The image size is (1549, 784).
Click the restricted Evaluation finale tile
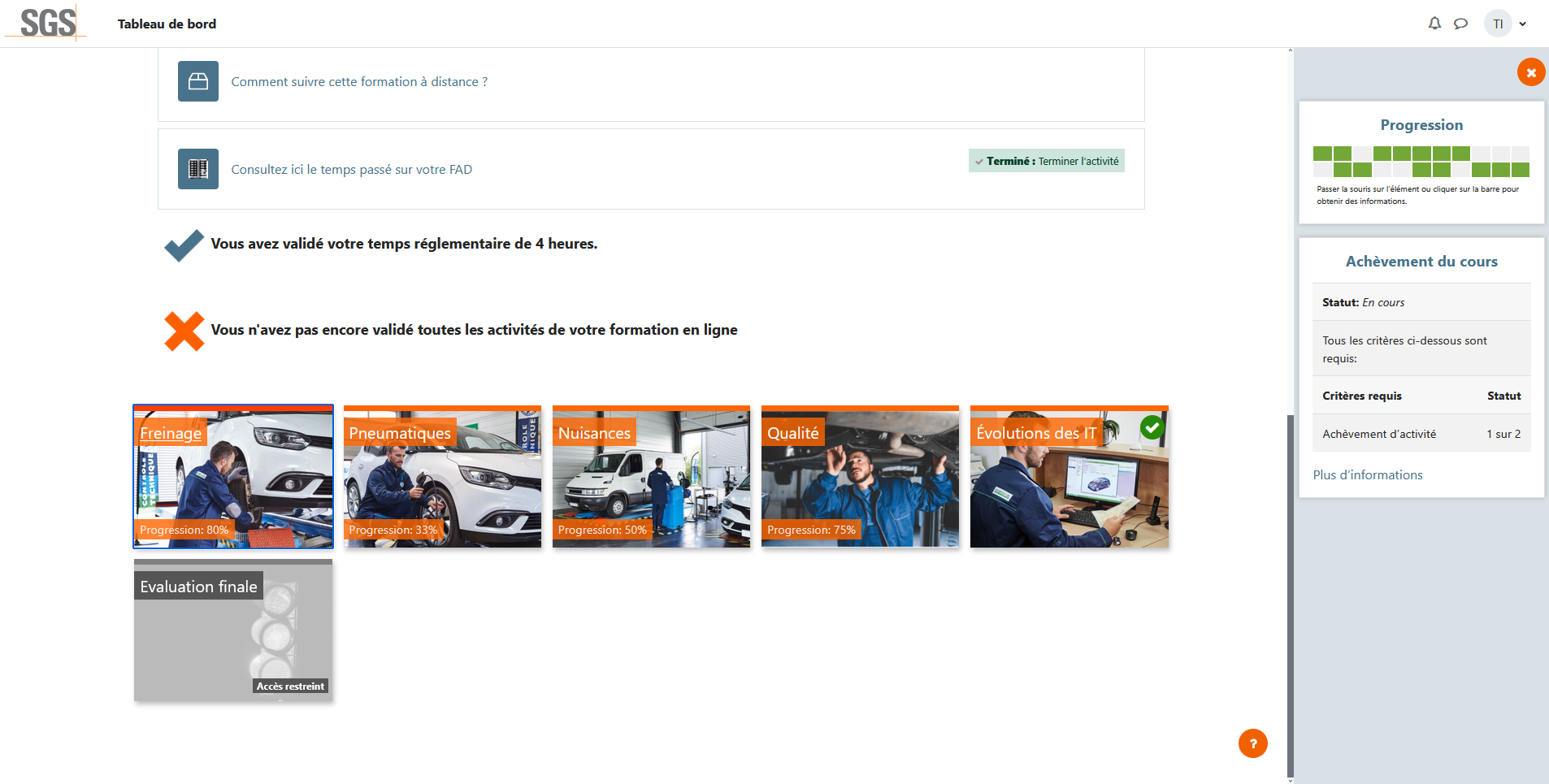233,630
